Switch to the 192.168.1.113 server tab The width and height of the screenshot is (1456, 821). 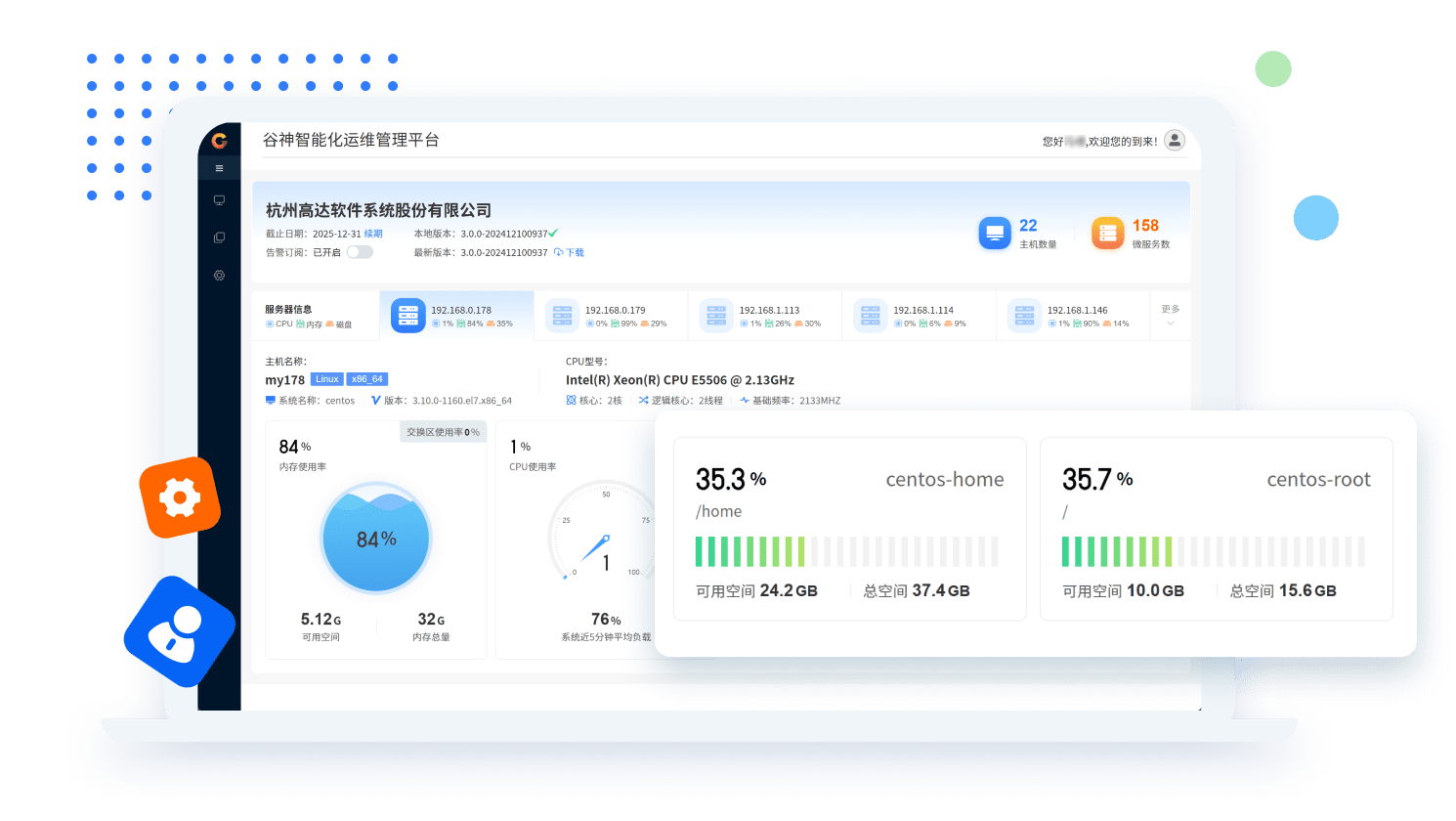[x=765, y=316]
